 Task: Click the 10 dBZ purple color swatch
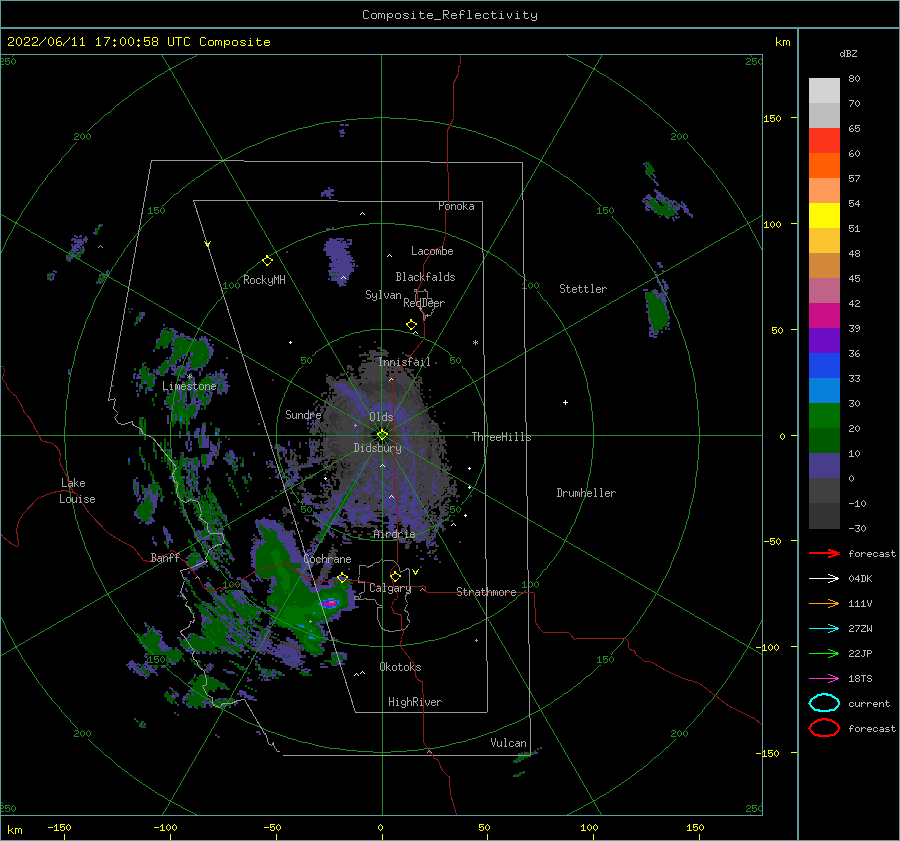(824, 465)
